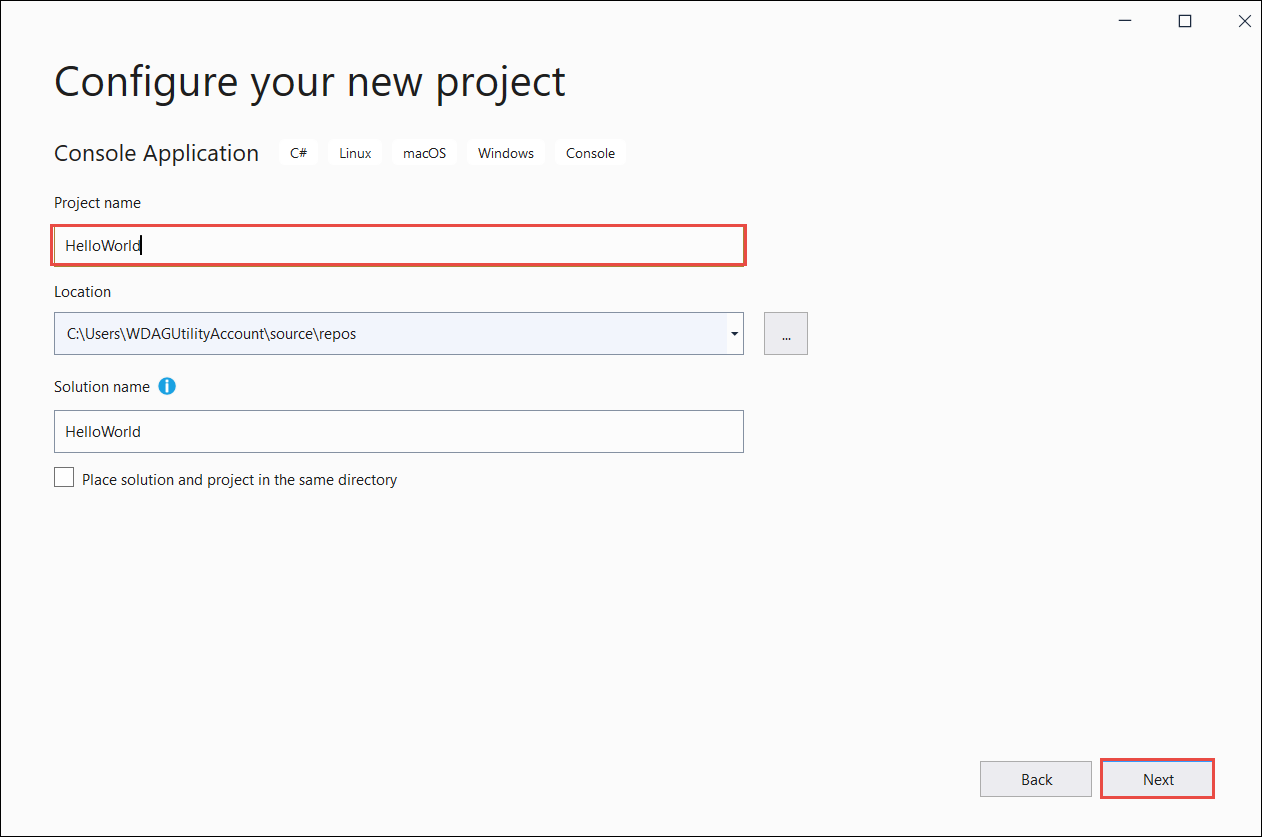Click the Console Application template heading
Viewport: 1262px width, 837px height.
tap(156, 152)
